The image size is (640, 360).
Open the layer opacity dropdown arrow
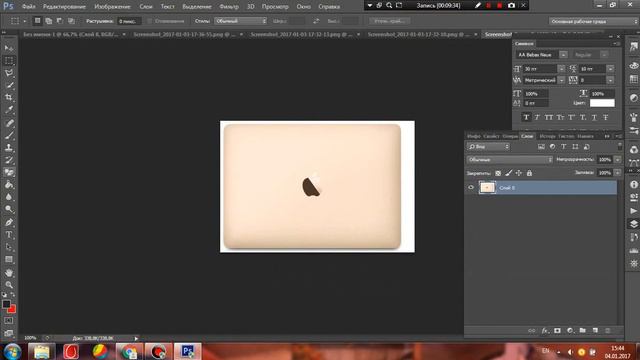(x=618, y=160)
